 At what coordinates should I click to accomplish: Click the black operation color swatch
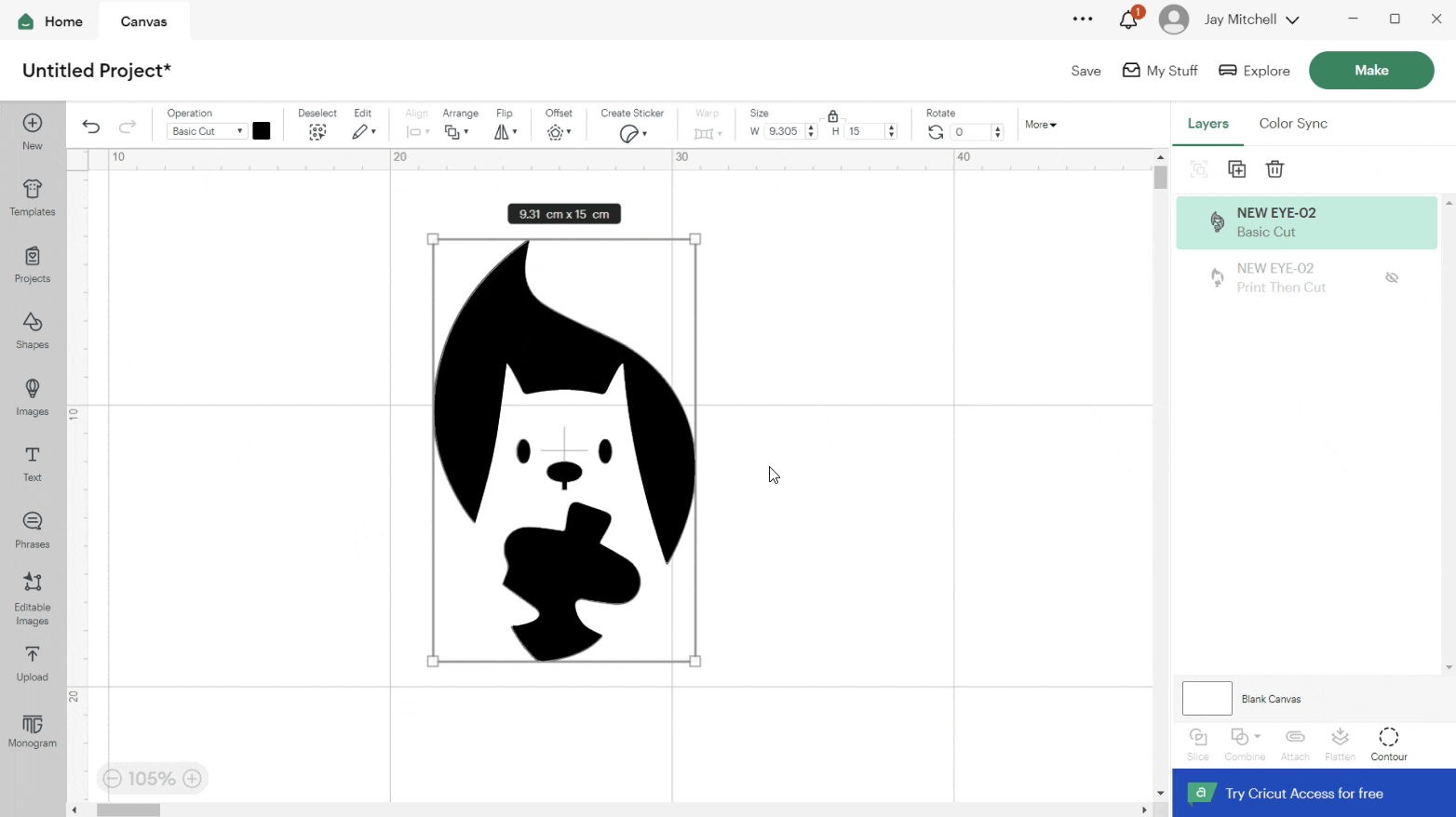262,131
